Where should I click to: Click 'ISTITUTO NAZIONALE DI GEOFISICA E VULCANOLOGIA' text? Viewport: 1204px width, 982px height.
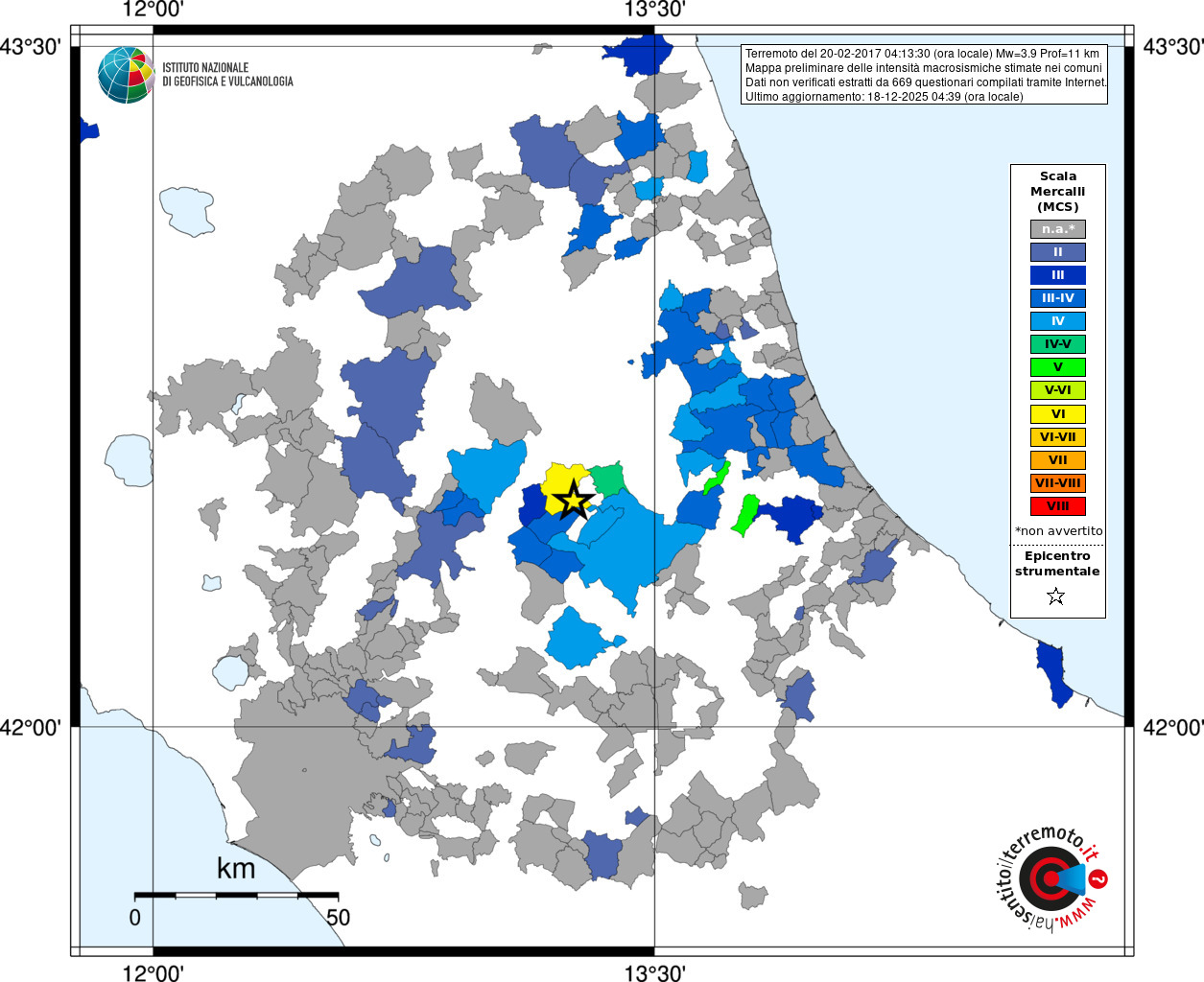coord(227,75)
